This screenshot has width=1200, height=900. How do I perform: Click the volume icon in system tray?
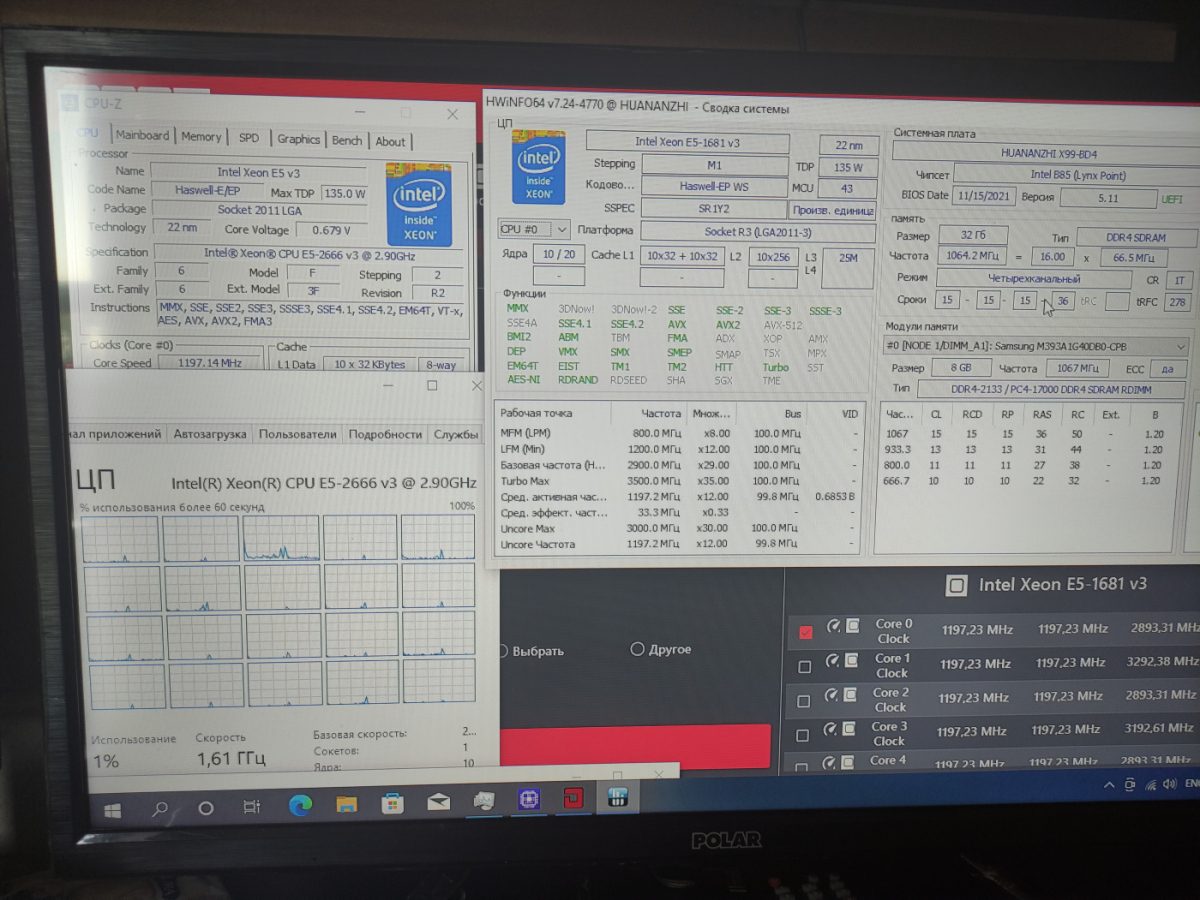coord(1150,785)
